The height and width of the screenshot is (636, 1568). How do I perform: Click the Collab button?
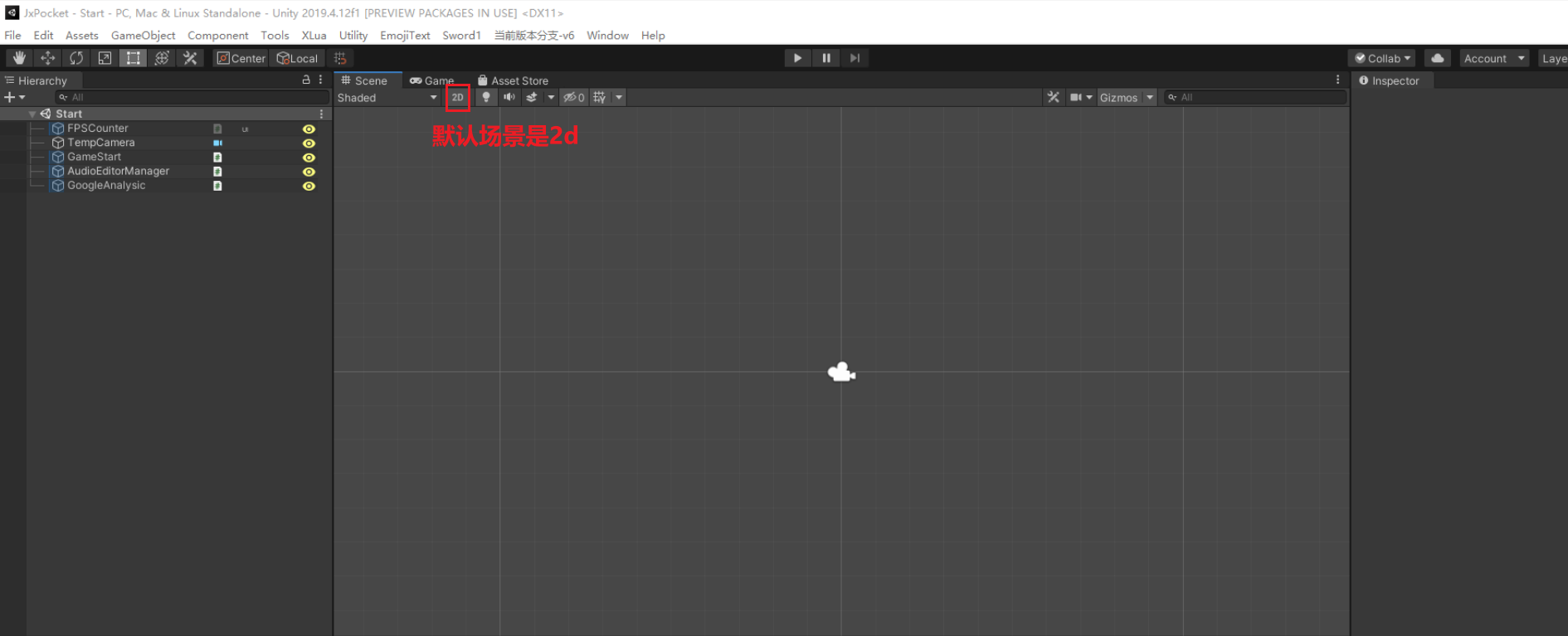click(x=1382, y=58)
